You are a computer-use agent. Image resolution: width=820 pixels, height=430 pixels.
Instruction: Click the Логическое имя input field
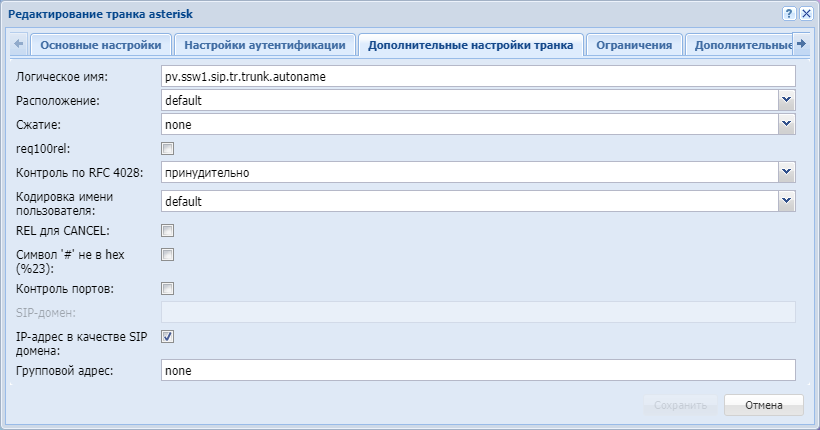tap(477, 76)
